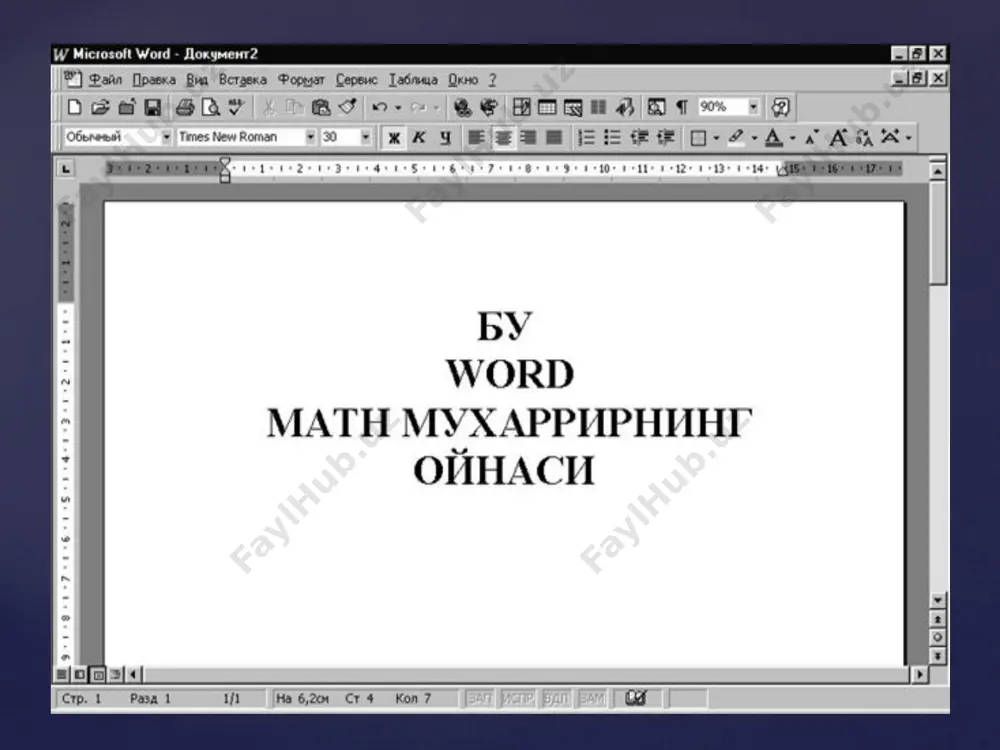Screen dimensions: 1000x750
Task: Click the vertical scrollbar down arrow
Action: click(x=938, y=599)
